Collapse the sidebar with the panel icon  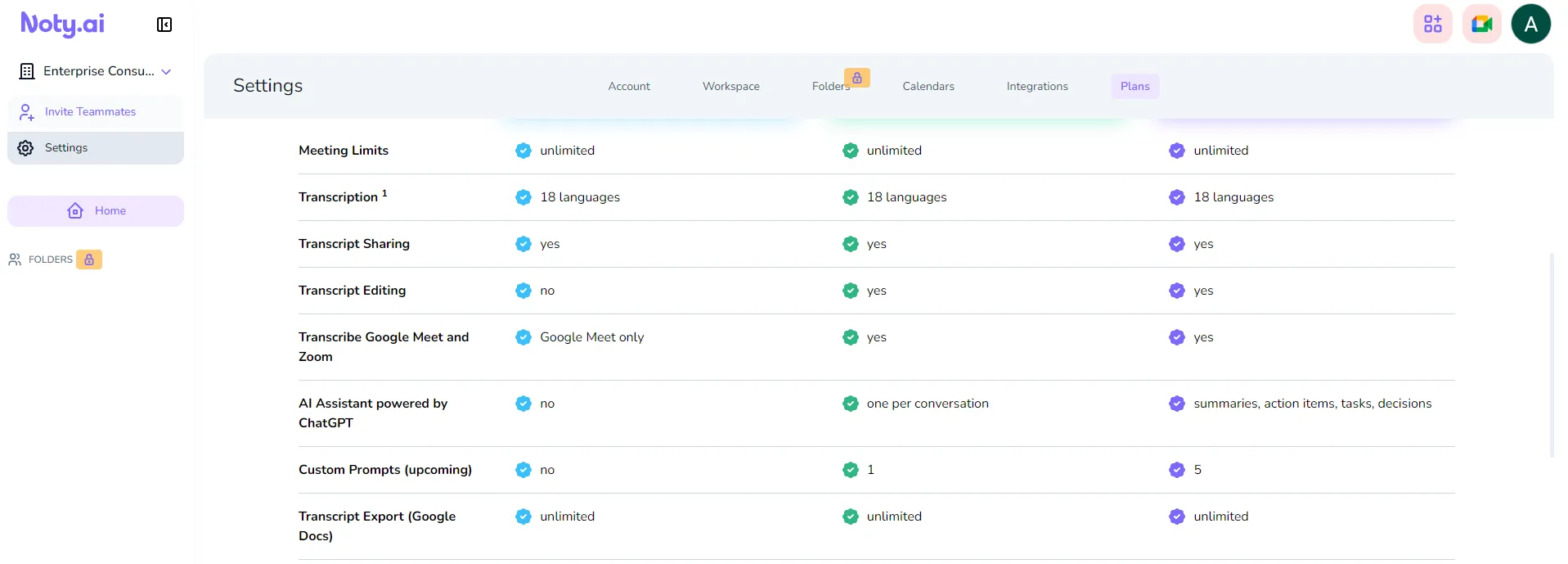click(164, 25)
